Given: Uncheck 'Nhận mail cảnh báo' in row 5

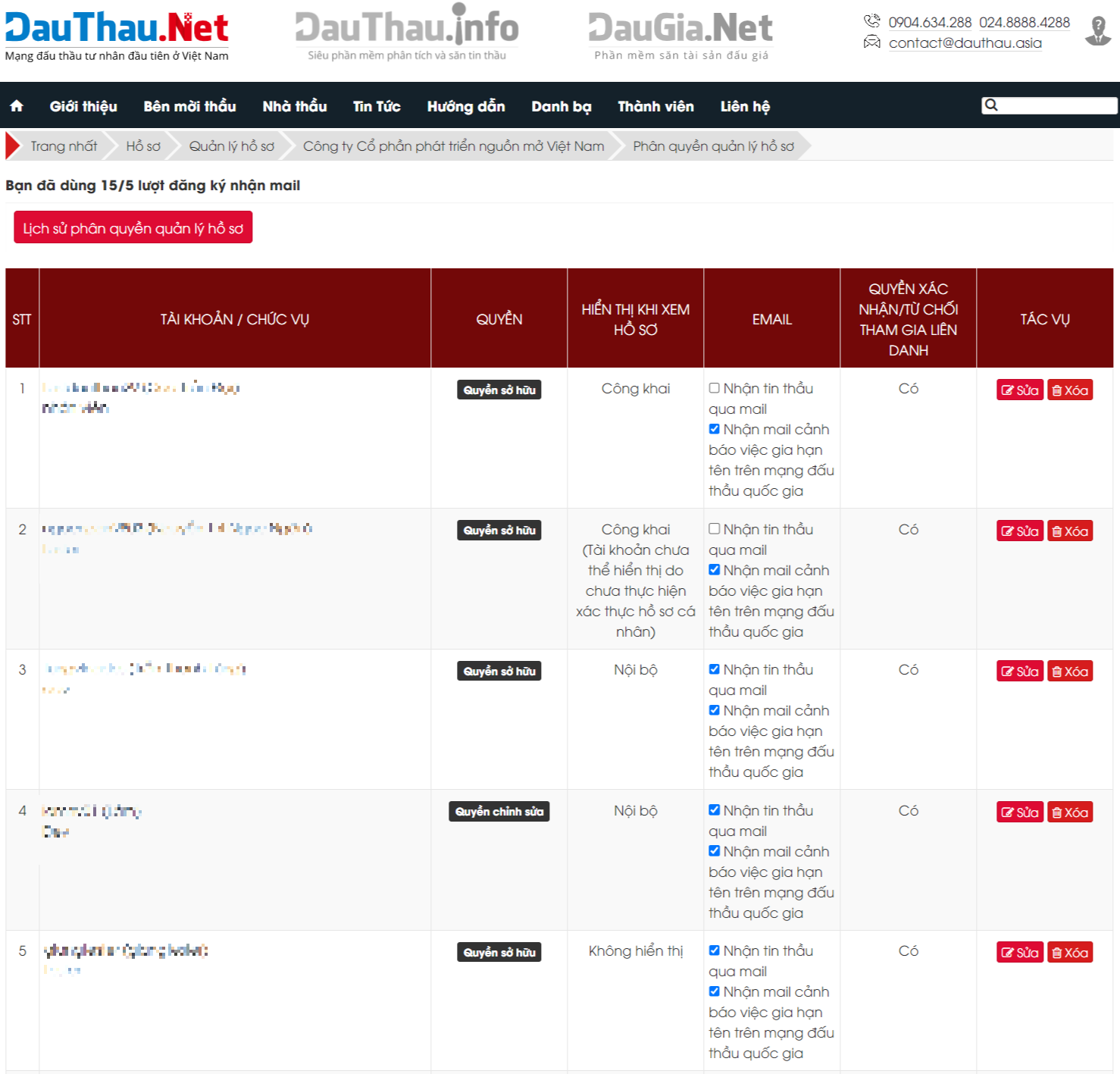Looking at the screenshot, I should coord(714,991).
